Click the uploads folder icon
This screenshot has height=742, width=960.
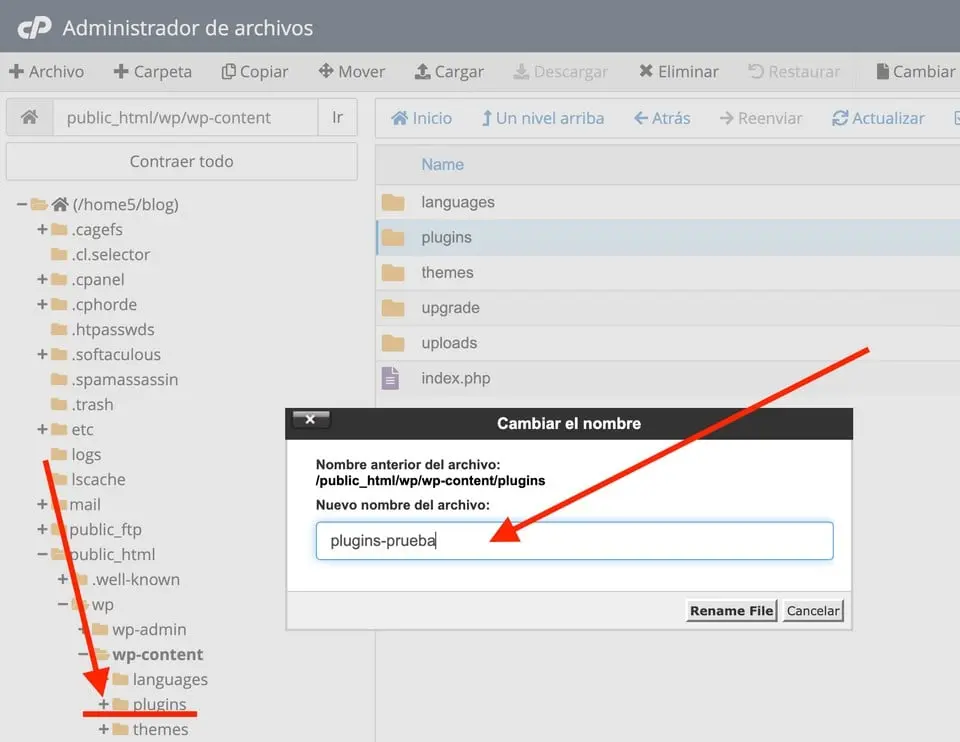click(392, 343)
